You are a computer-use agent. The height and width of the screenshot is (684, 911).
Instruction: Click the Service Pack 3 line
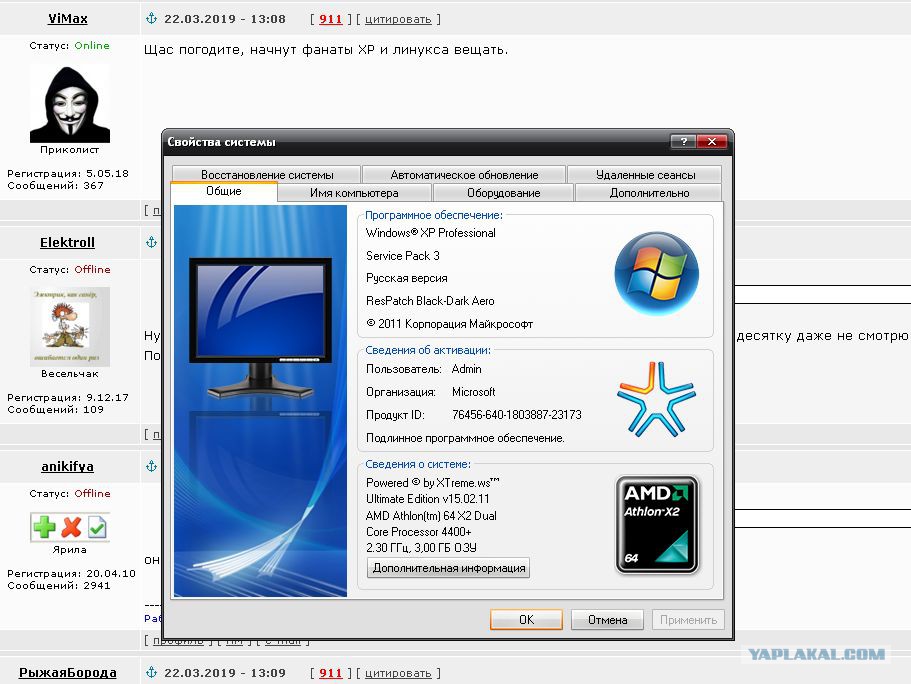pyautogui.click(x=403, y=256)
